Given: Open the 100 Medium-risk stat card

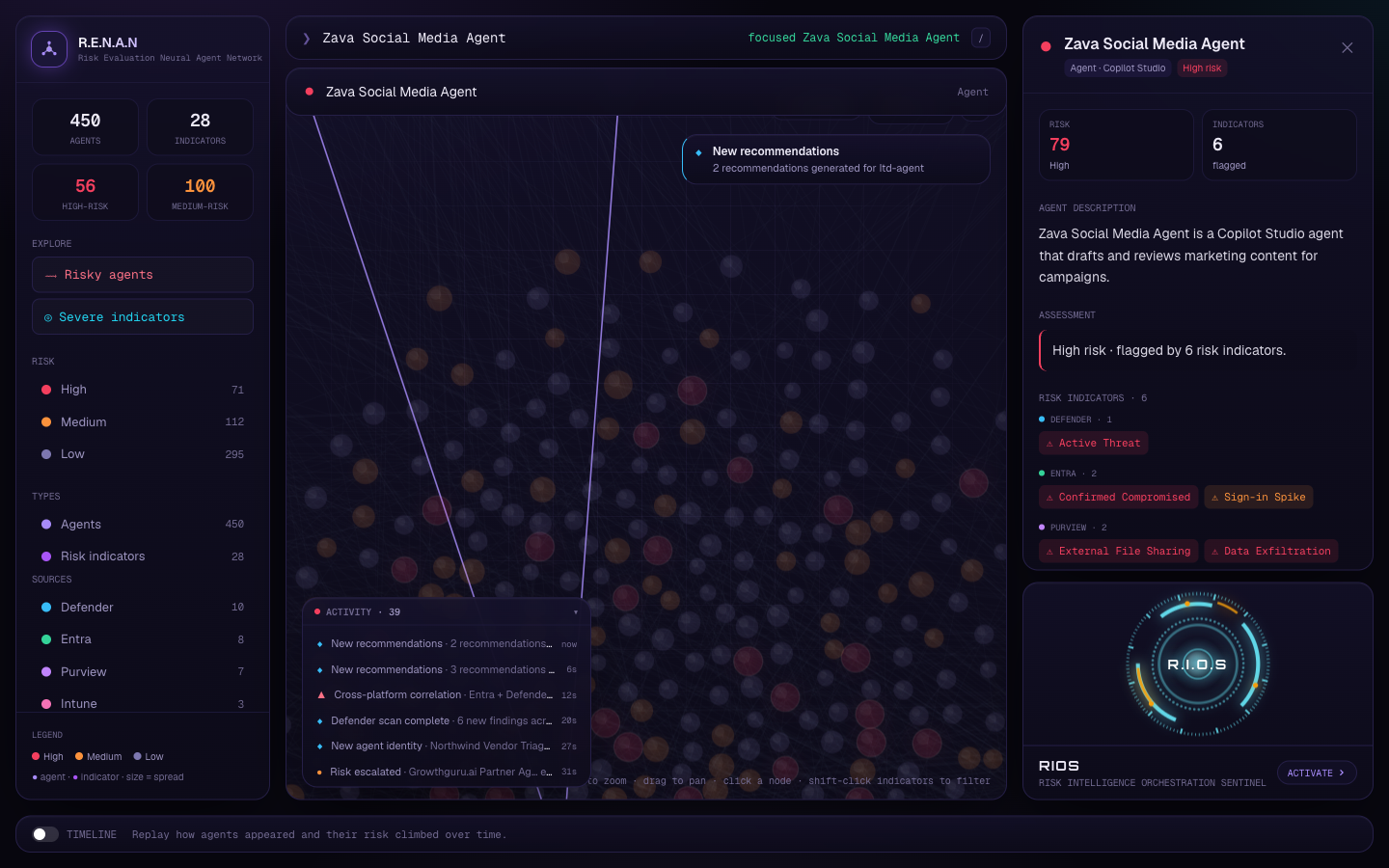Looking at the screenshot, I should click(x=200, y=193).
